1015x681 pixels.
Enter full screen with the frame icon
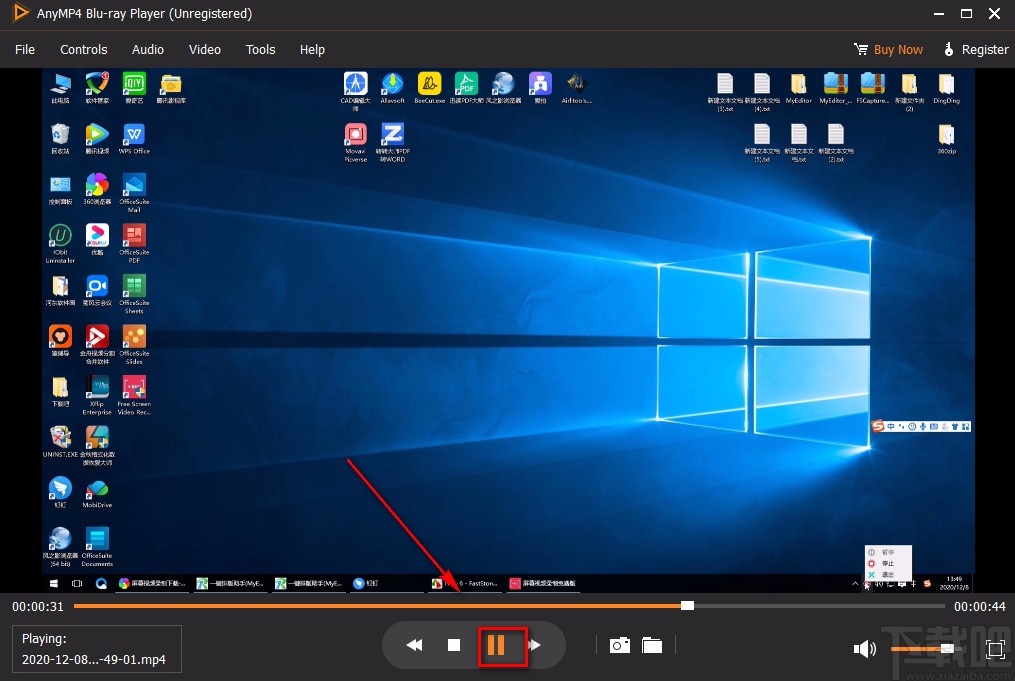pyautogui.click(x=995, y=649)
